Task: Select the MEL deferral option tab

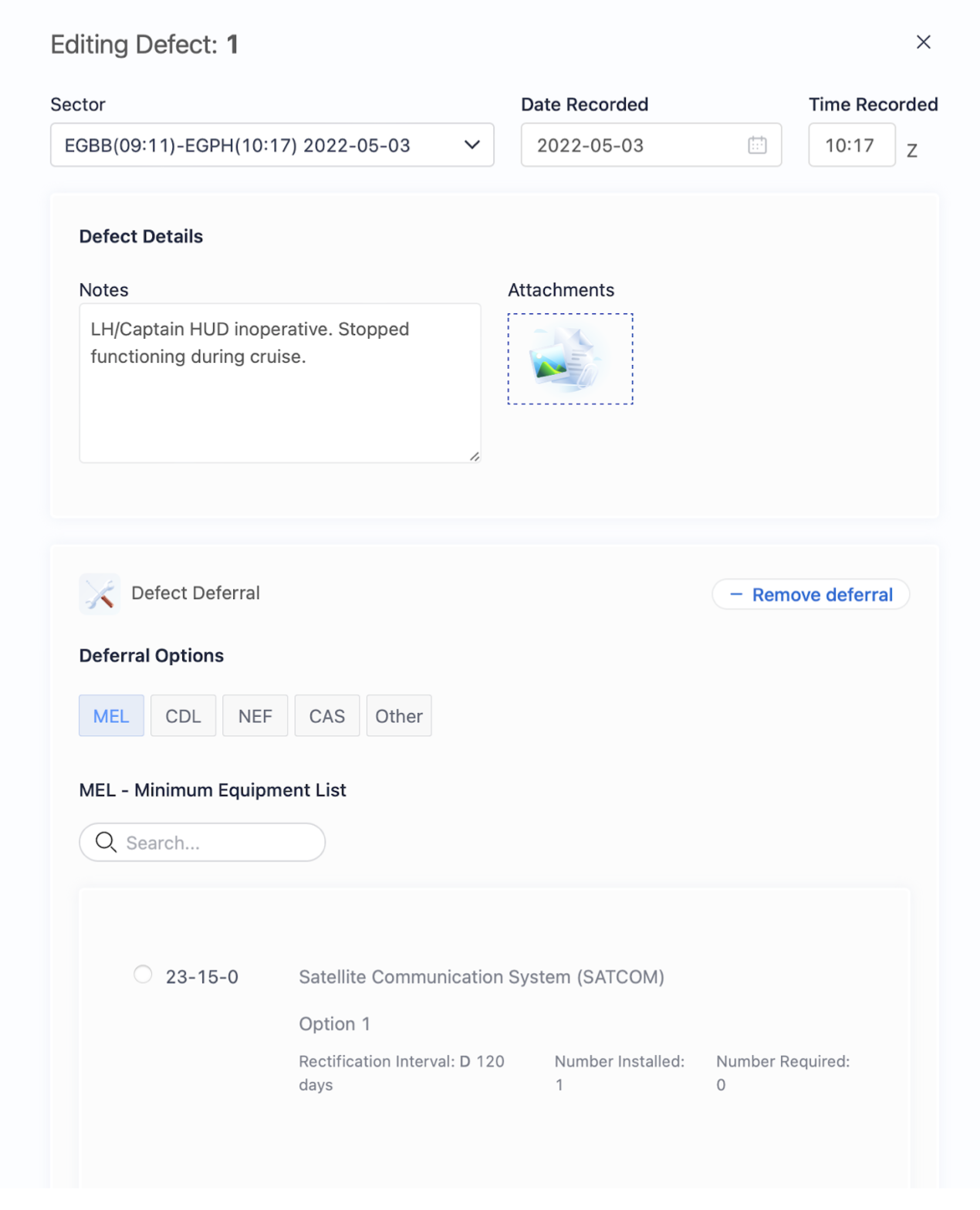Action: pyautogui.click(x=111, y=716)
